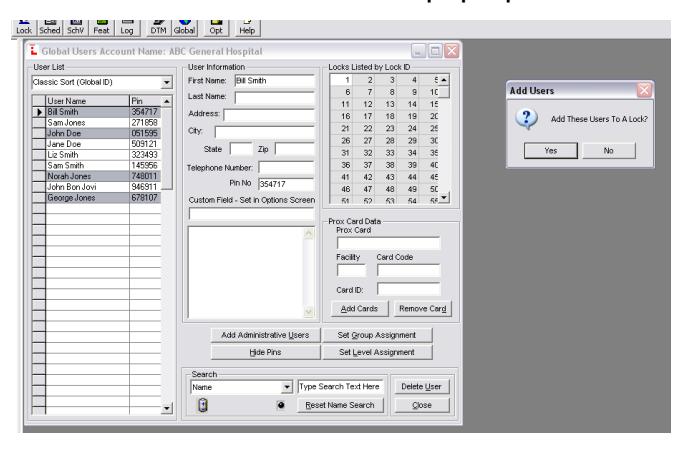
Task: Open the Log toolbar icon
Action: point(127,28)
